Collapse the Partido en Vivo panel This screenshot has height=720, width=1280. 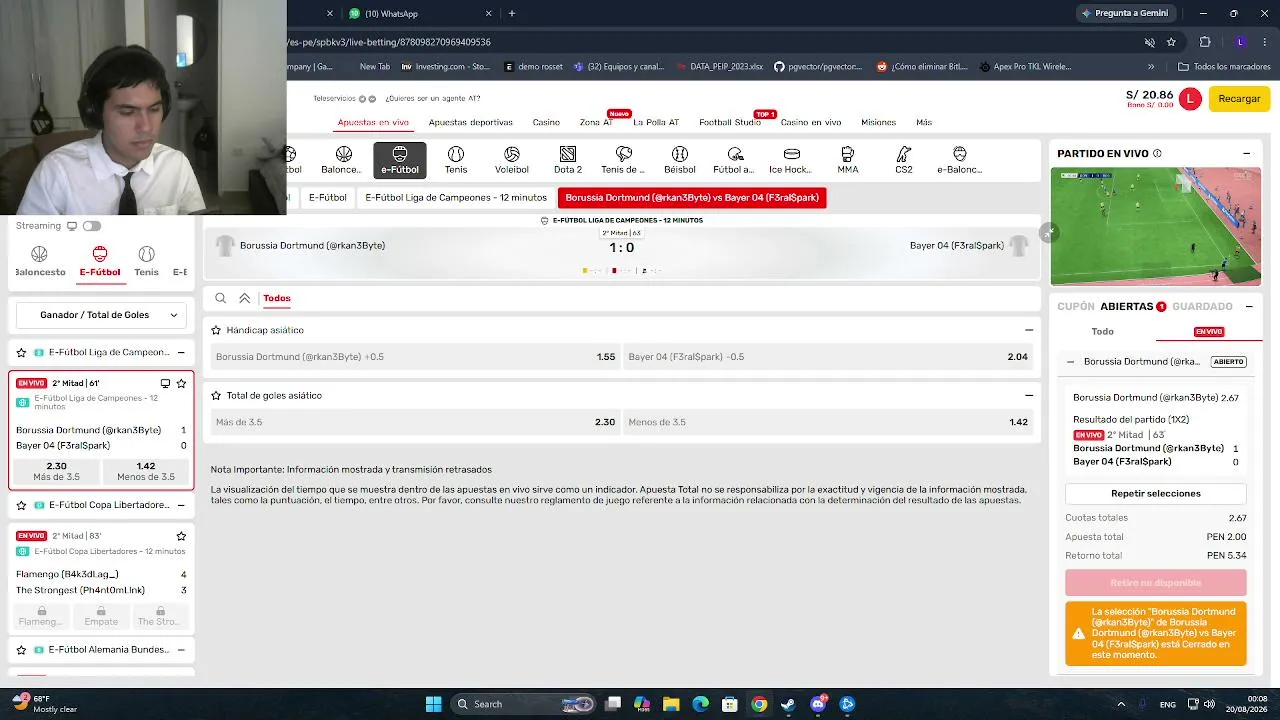tap(1247, 154)
